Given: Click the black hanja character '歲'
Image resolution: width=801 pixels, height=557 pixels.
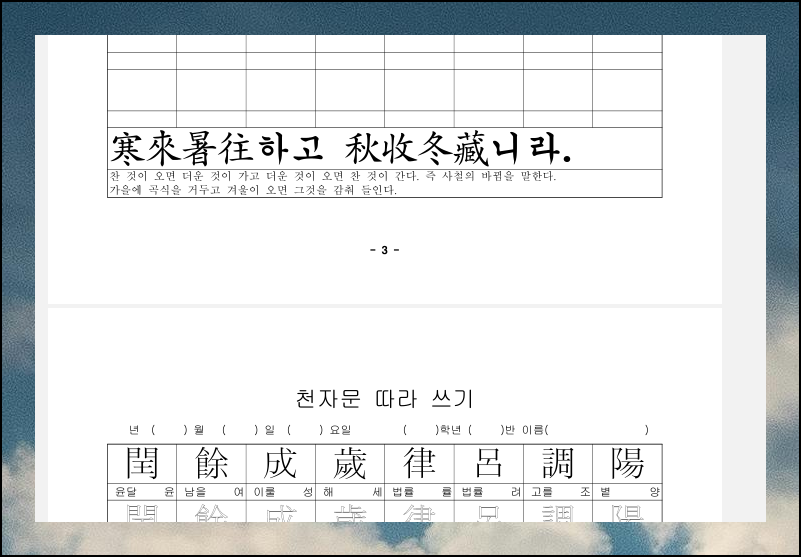Looking at the screenshot, I should pos(350,463).
